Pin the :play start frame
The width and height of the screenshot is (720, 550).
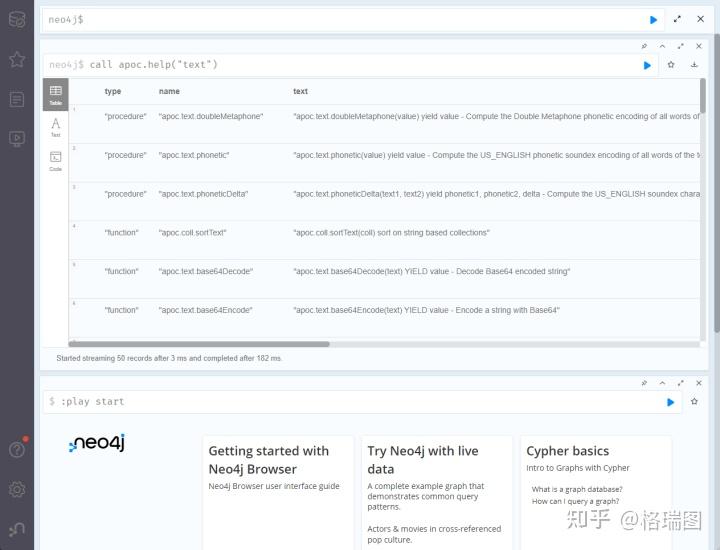[x=644, y=383]
